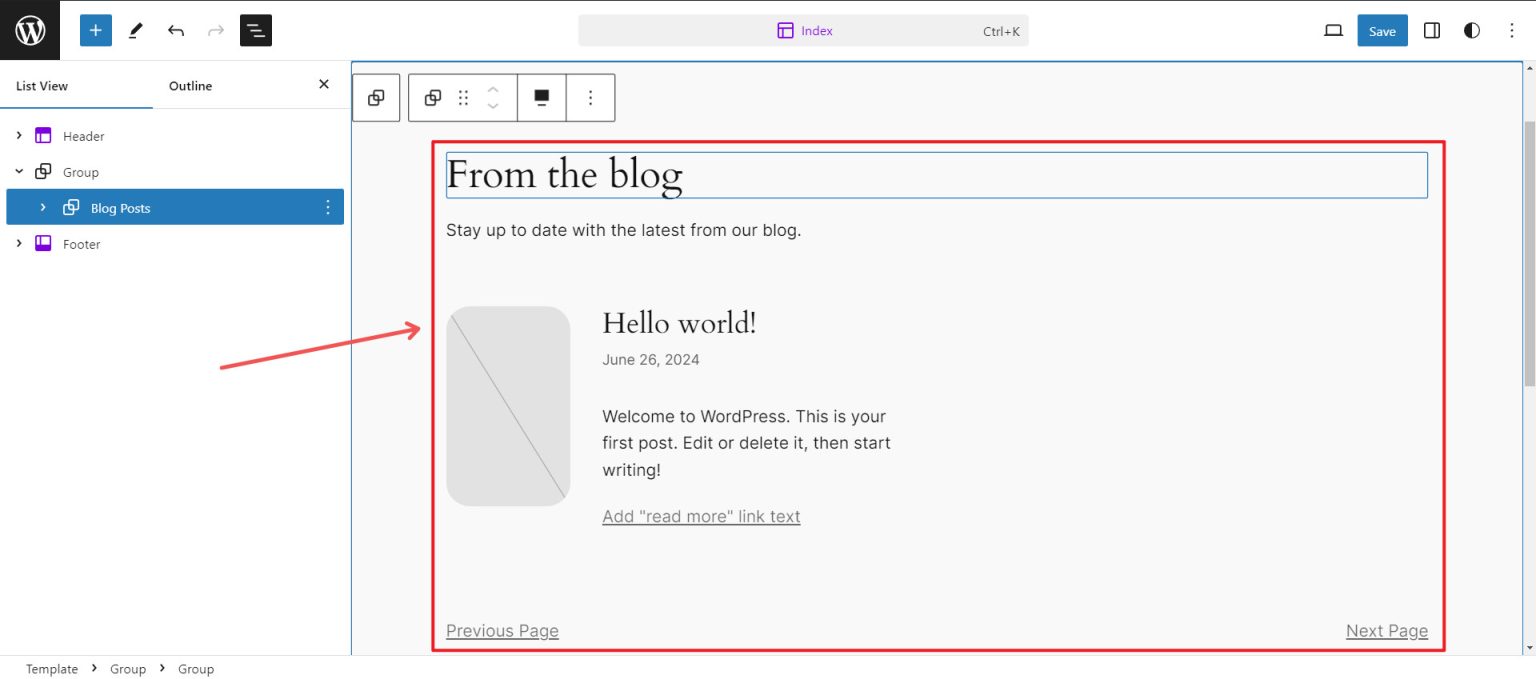Click the Next Page pagination link

pos(1387,630)
